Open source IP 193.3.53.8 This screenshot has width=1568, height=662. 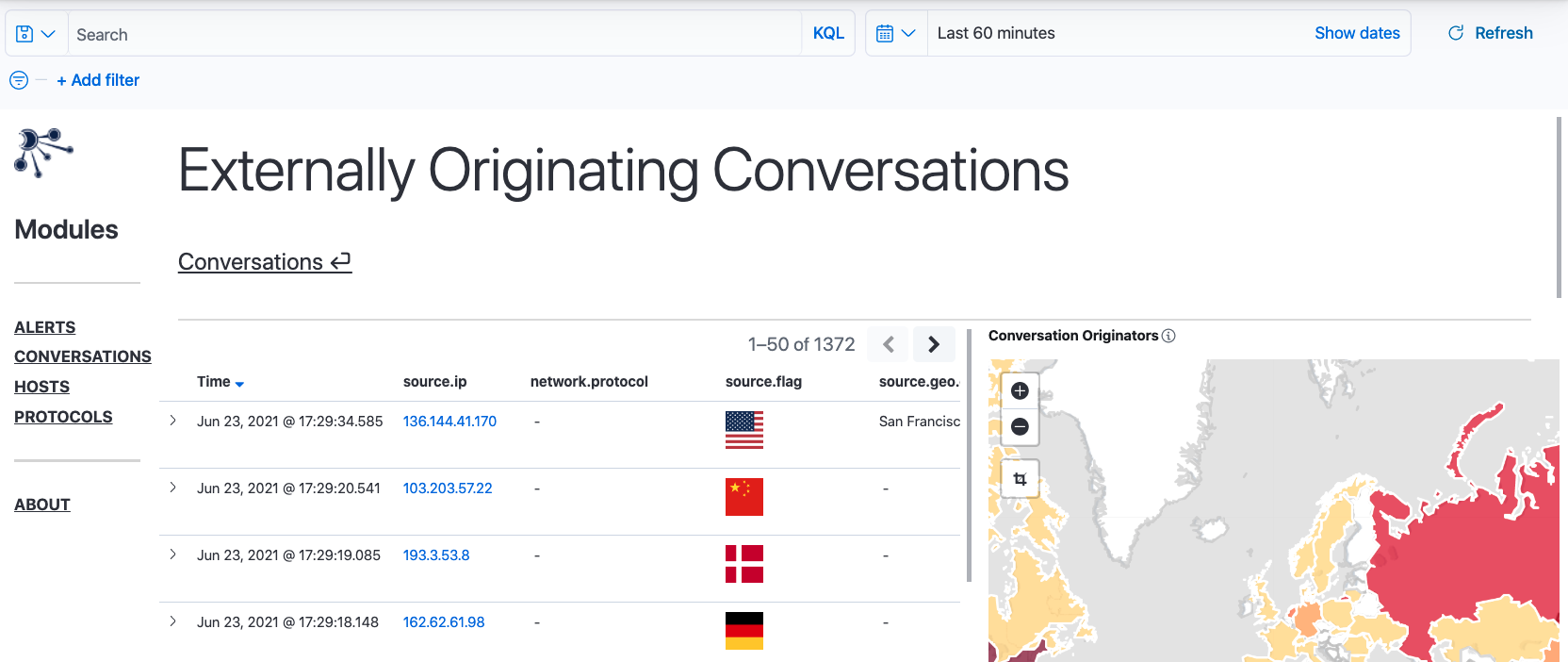pyautogui.click(x=436, y=555)
